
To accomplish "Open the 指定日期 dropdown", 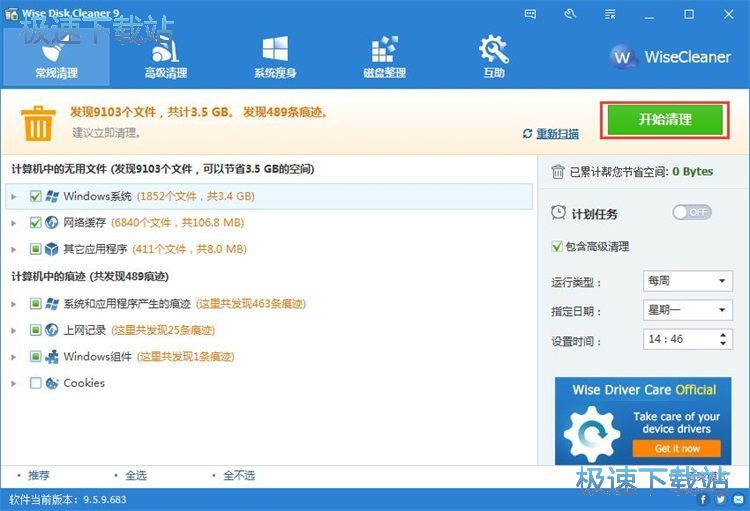I will [688, 310].
